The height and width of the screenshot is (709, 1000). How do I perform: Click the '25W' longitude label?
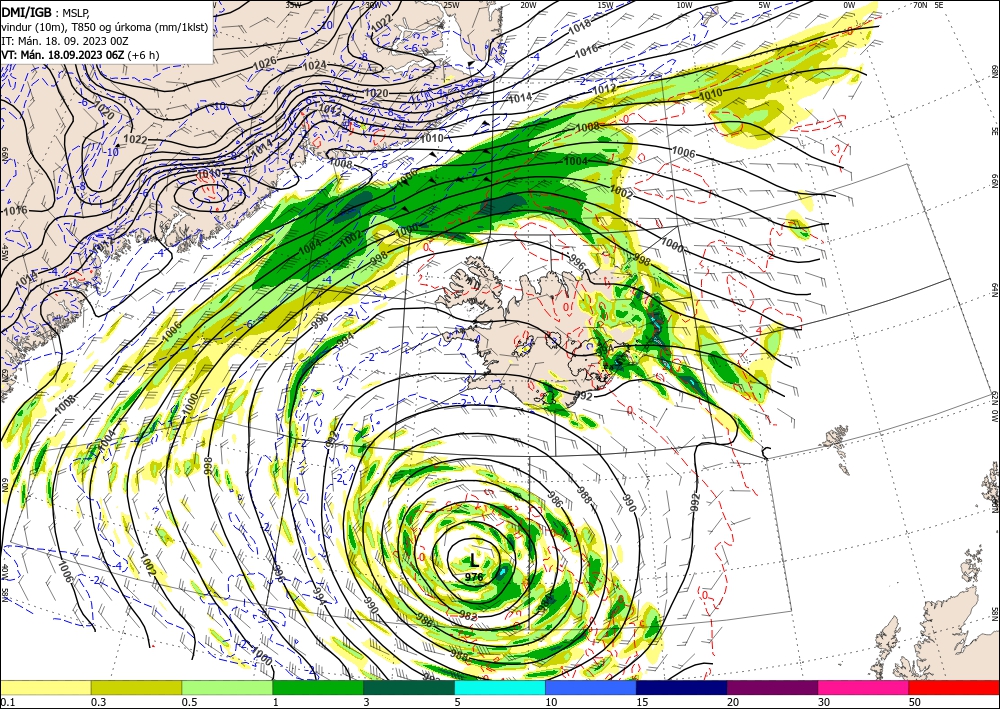click(451, 4)
